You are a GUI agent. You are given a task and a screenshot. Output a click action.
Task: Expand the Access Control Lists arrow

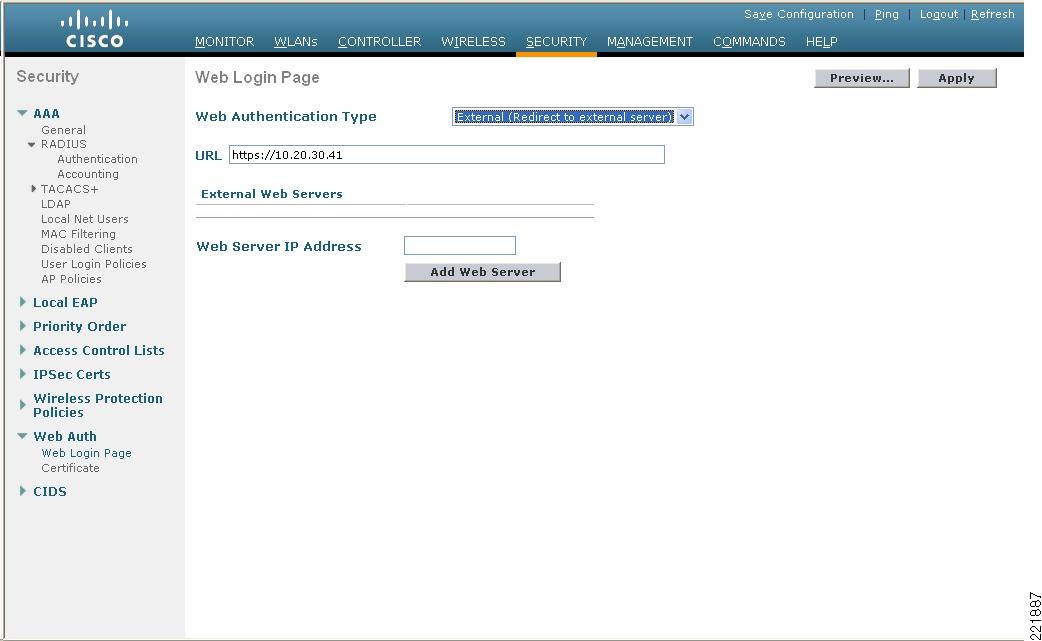tap(23, 350)
